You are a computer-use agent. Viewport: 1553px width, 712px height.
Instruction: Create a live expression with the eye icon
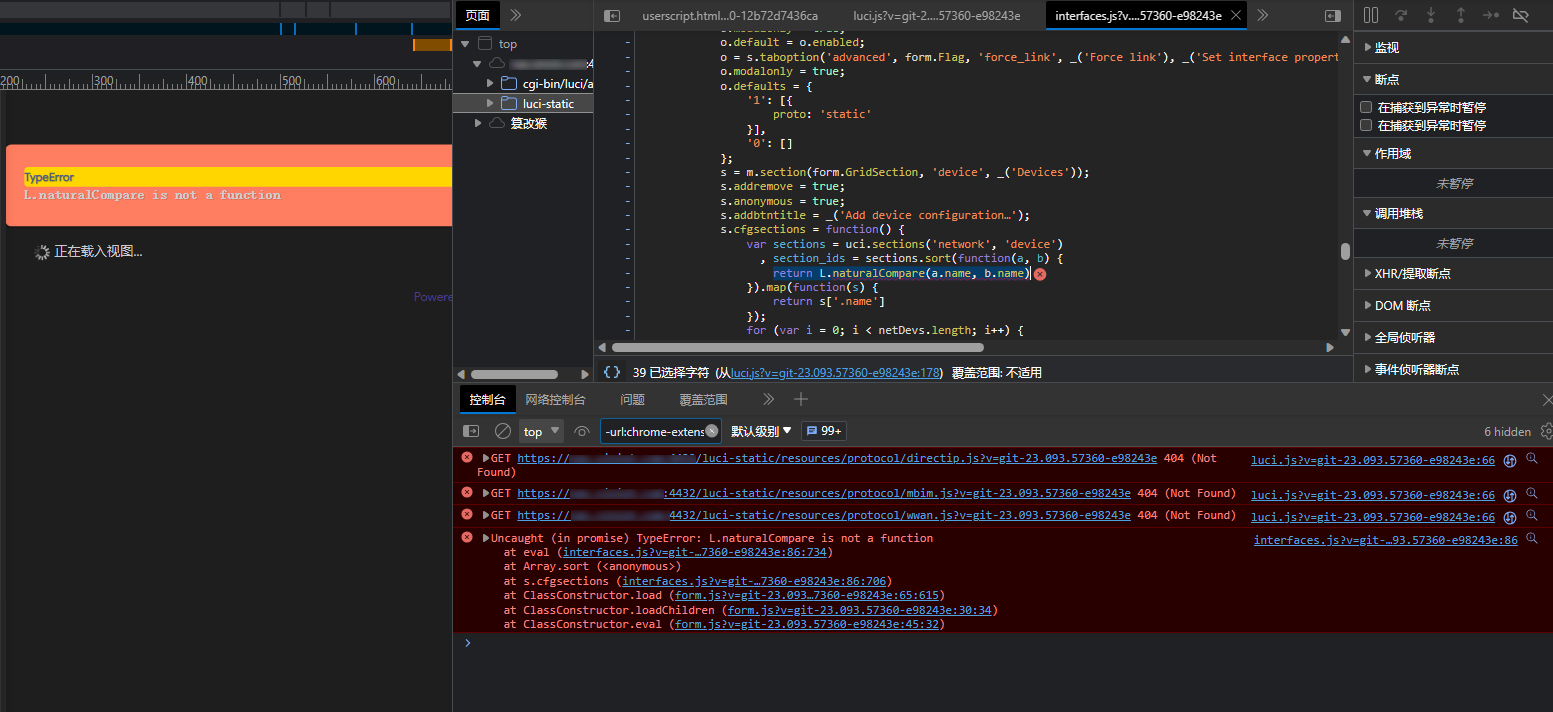pyautogui.click(x=581, y=431)
